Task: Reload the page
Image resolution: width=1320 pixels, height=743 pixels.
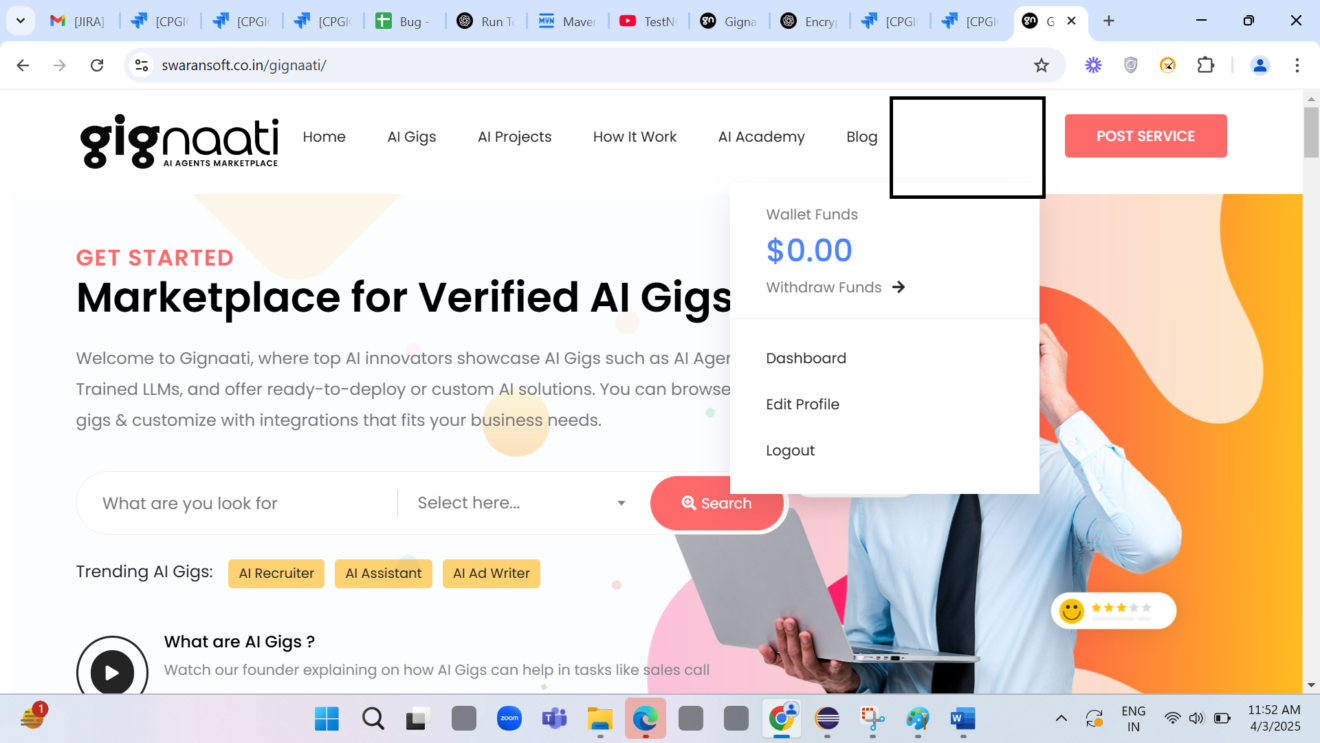Action: pos(97,65)
